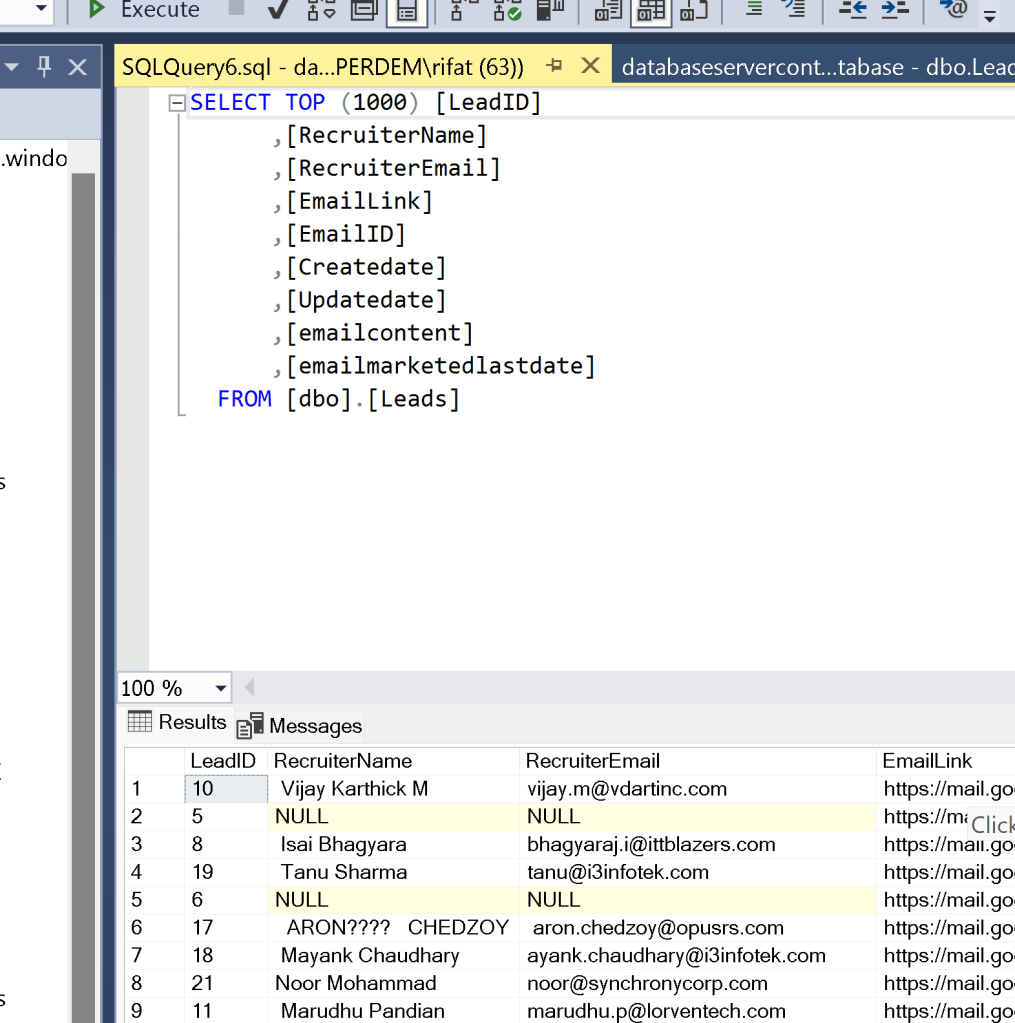The width and height of the screenshot is (1015, 1023).
Task: Click the Cancel Executing Query stop icon
Action: [x=236, y=8]
